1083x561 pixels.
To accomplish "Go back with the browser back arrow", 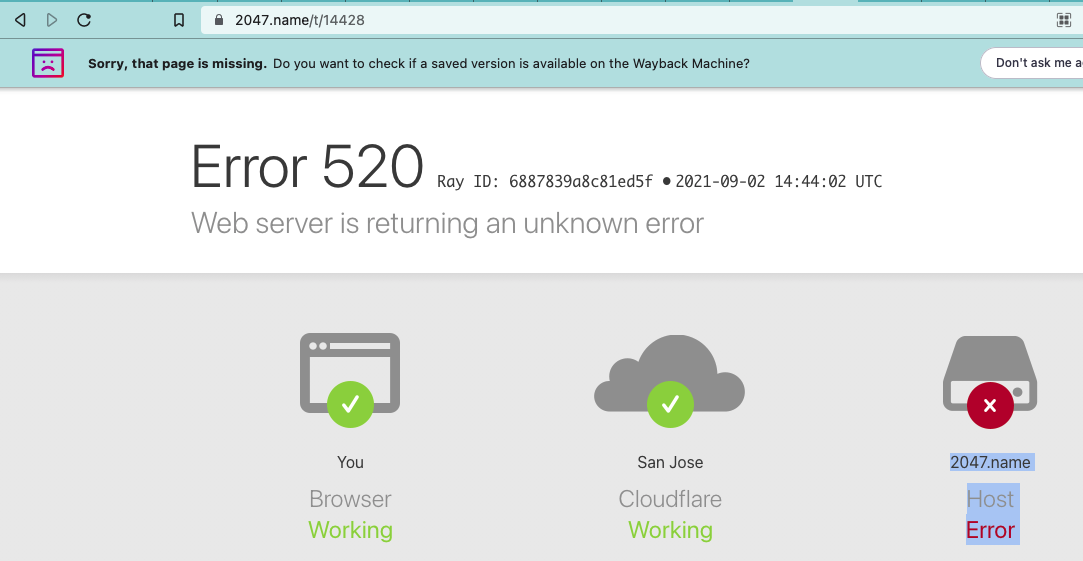I will point(21,20).
